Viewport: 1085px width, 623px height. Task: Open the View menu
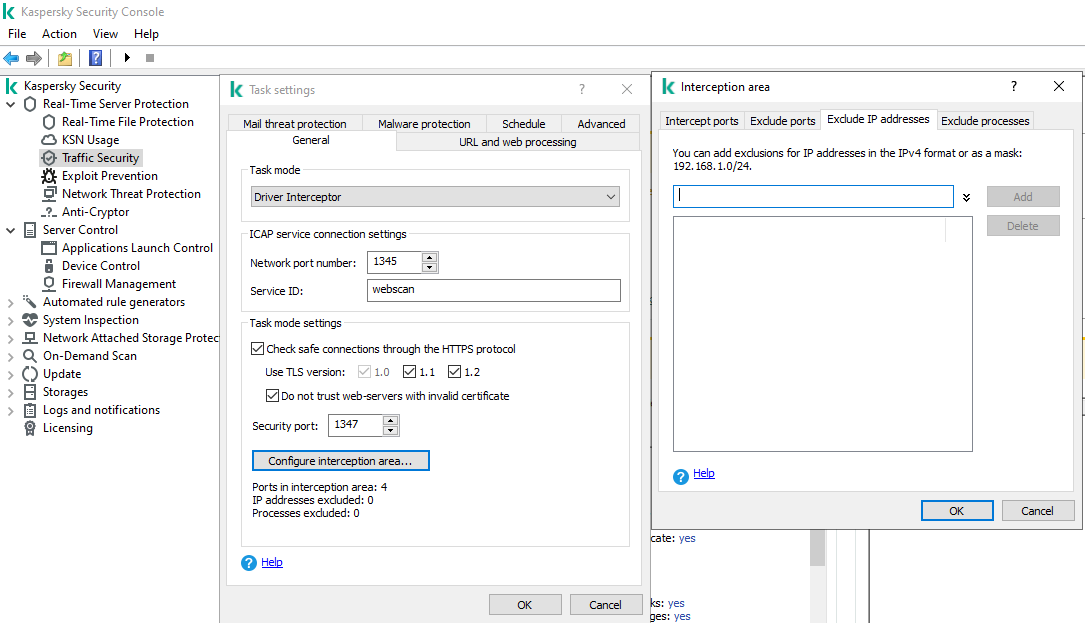tap(105, 34)
